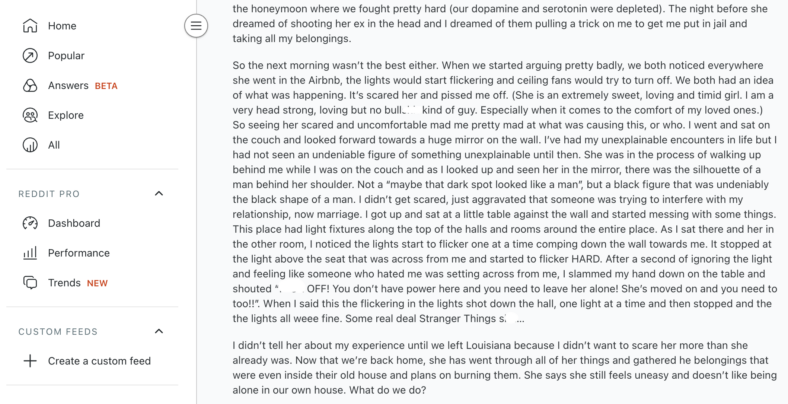
Task: Collapse sidebar with the hamburger button
Action: [196, 26]
